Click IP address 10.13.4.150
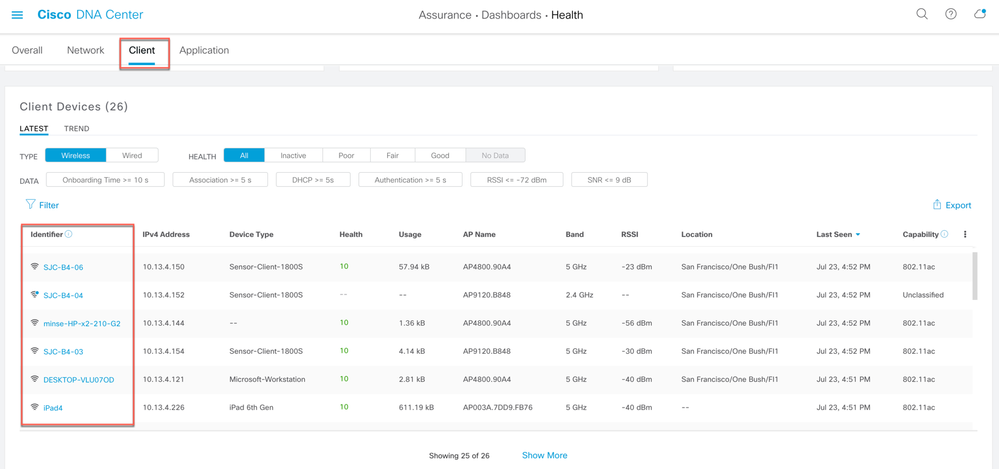Image resolution: width=999 pixels, height=469 pixels. pos(164,268)
